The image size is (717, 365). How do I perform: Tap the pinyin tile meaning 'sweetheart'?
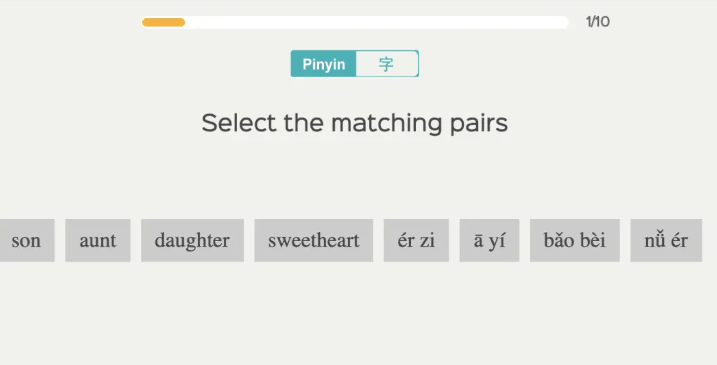tap(575, 241)
